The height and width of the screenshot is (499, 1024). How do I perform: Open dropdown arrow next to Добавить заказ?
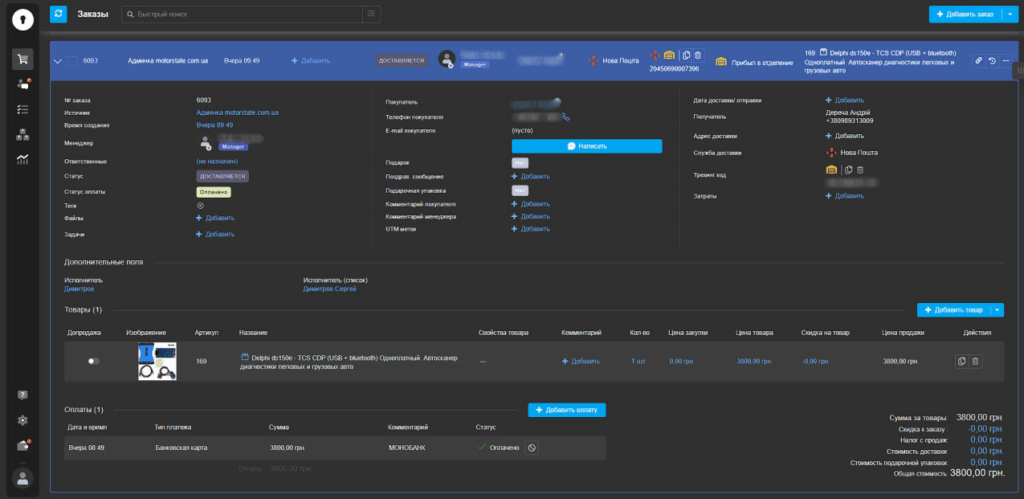(1009, 14)
